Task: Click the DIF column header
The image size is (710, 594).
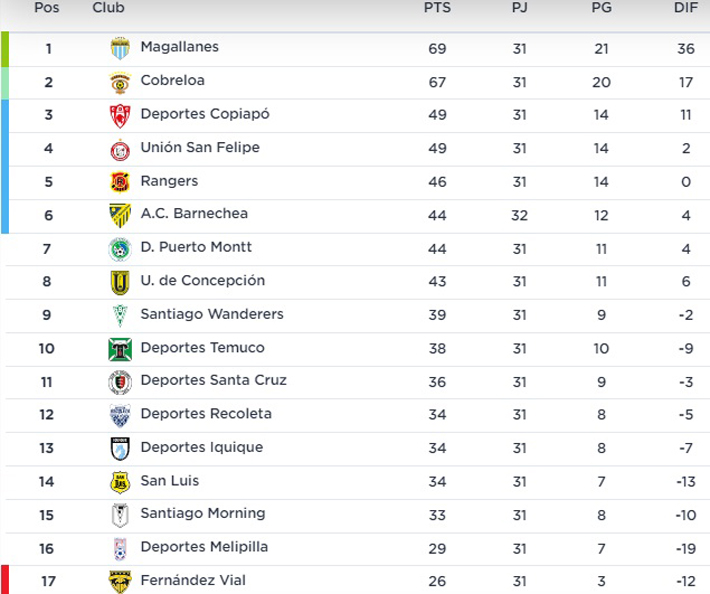Action: click(686, 8)
